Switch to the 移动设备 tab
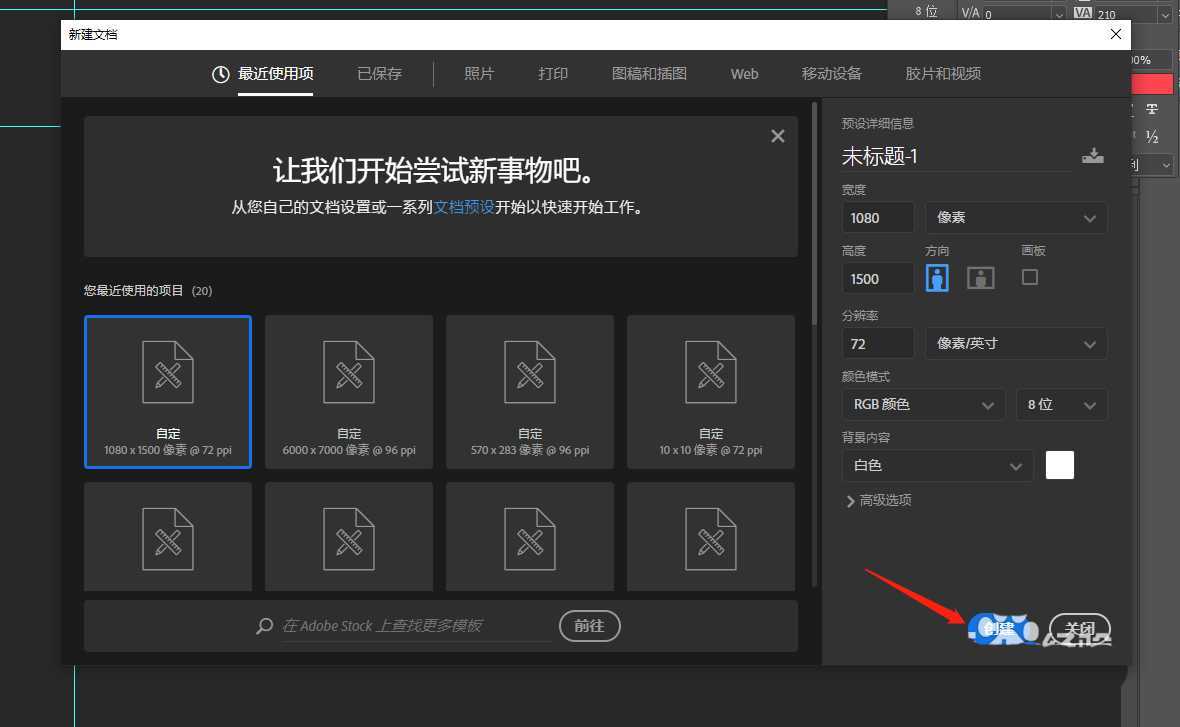The height and width of the screenshot is (727, 1180). 831,73
